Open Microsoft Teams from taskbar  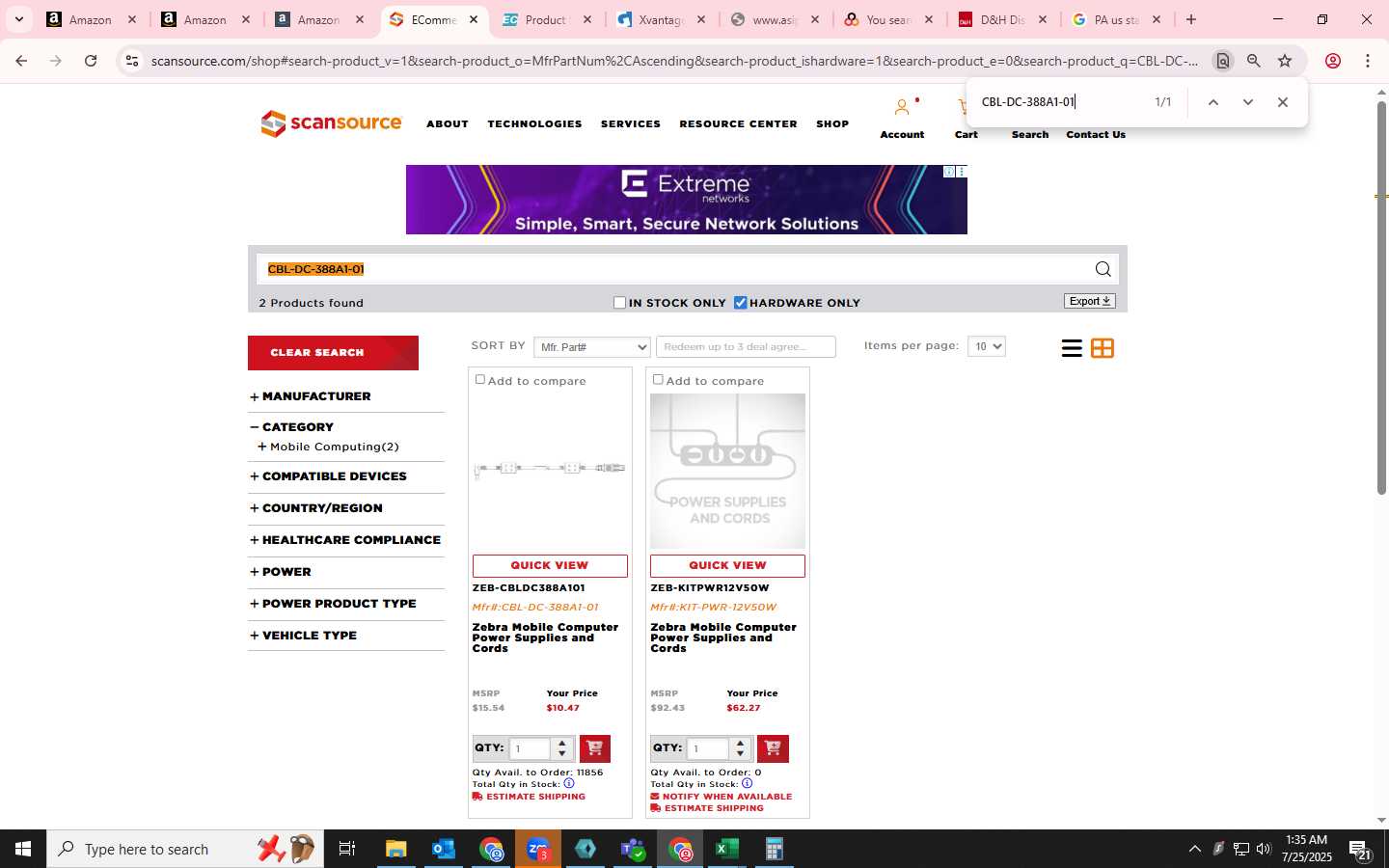(633, 849)
